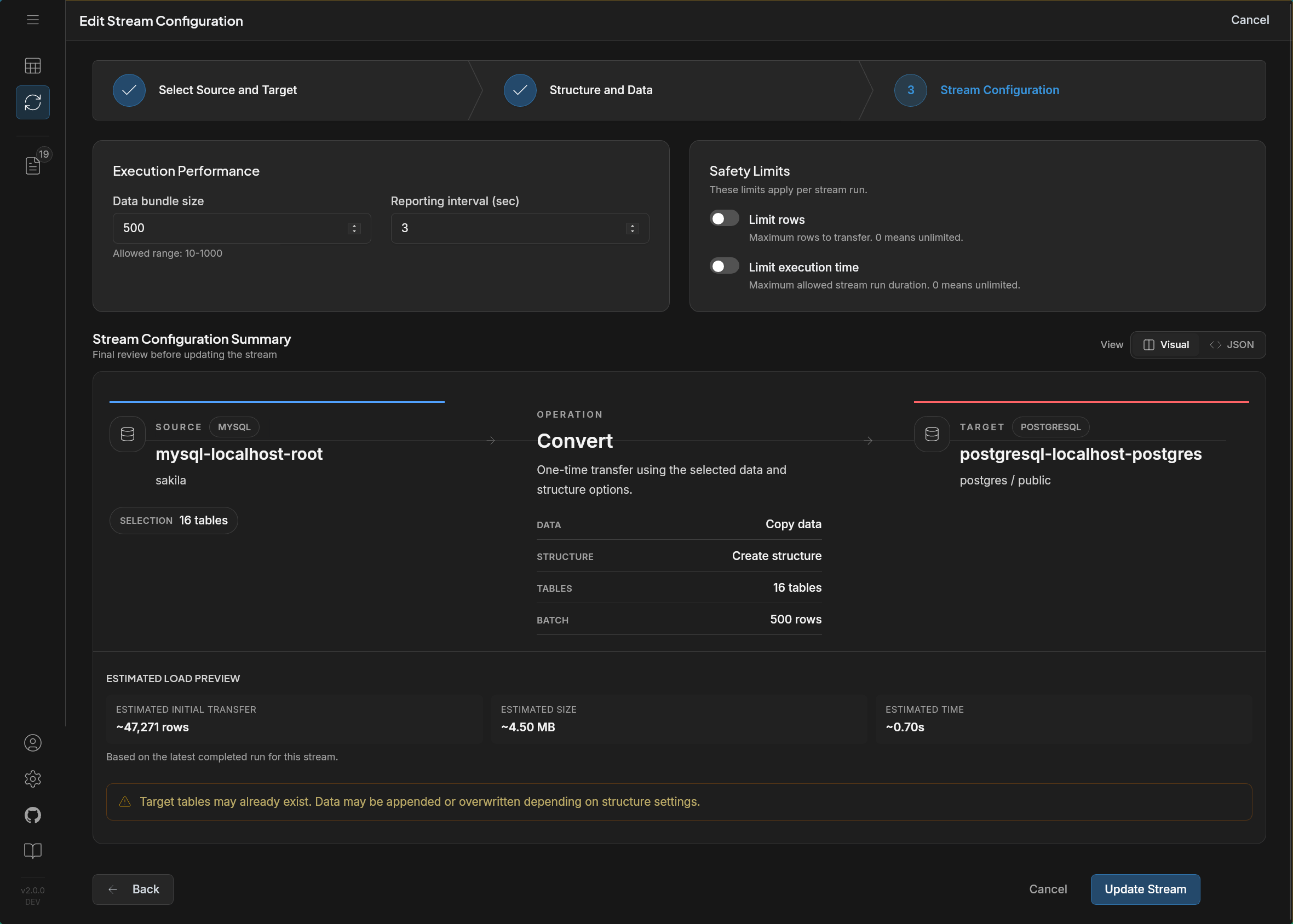1293x924 pixels.
Task: Click the POSTGRESQL target badge
Action: tap(1050, 427)
